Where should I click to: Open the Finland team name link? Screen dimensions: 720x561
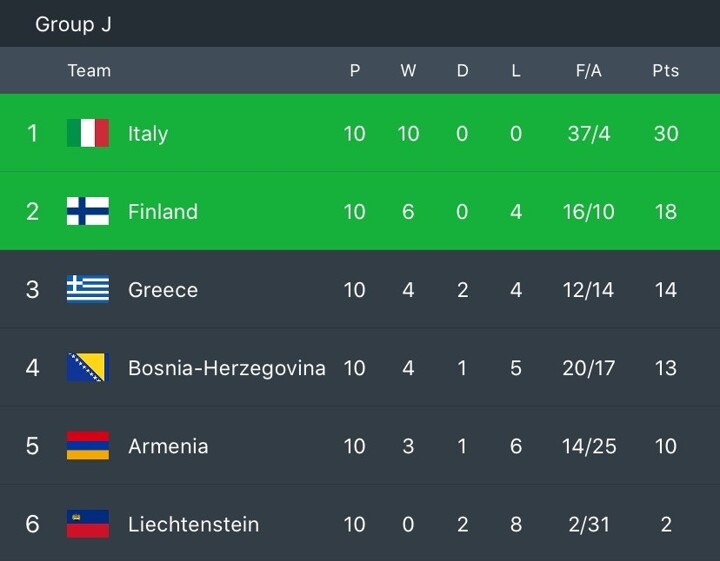click(x=163, y=211)
